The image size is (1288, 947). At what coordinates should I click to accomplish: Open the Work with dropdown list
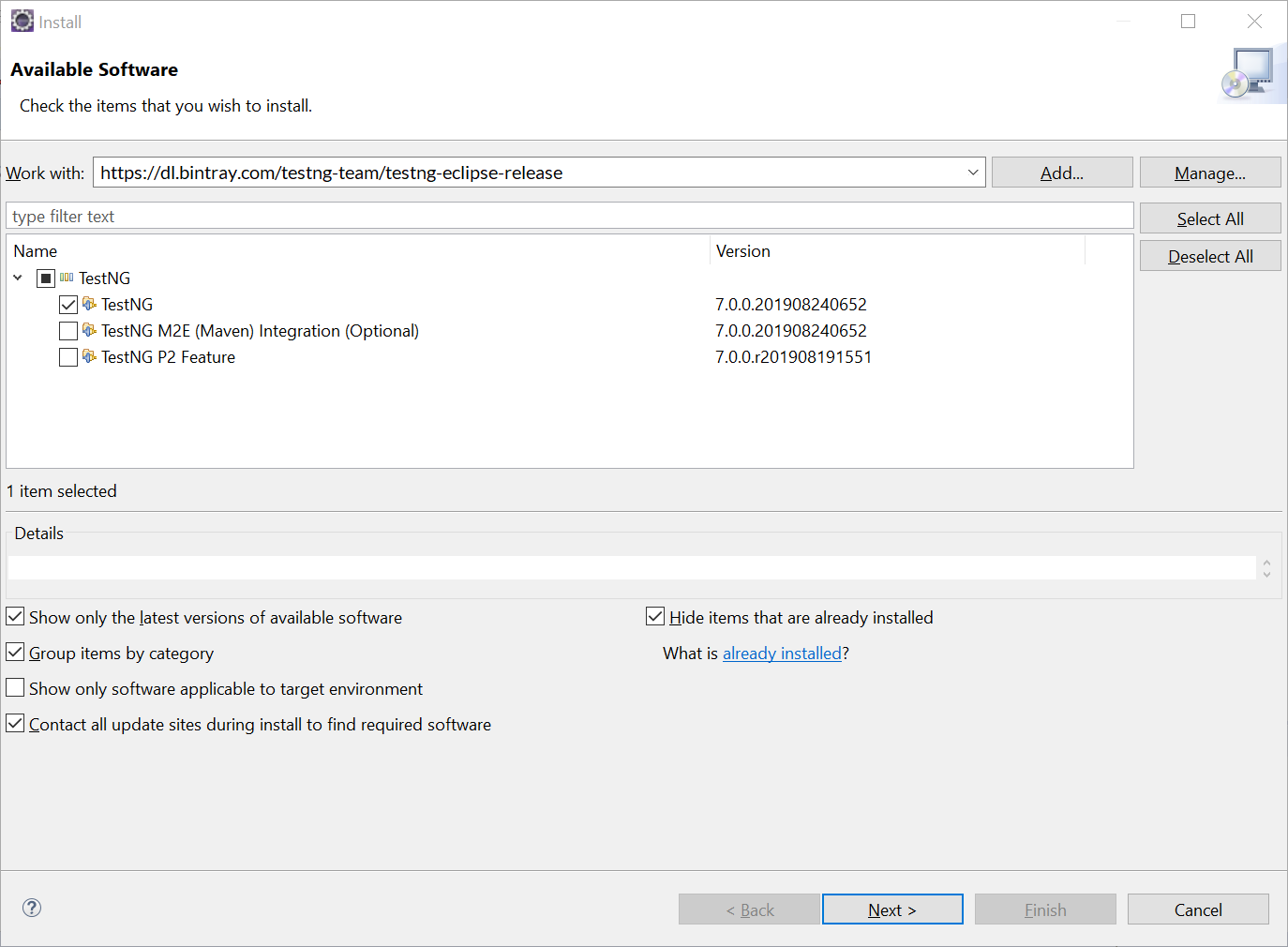point(973,172)
